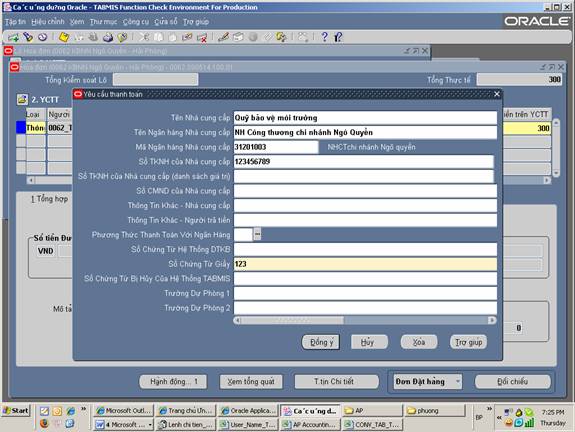
Task: Click the Save toolbar icon
Action: click(x=64, y=37)
